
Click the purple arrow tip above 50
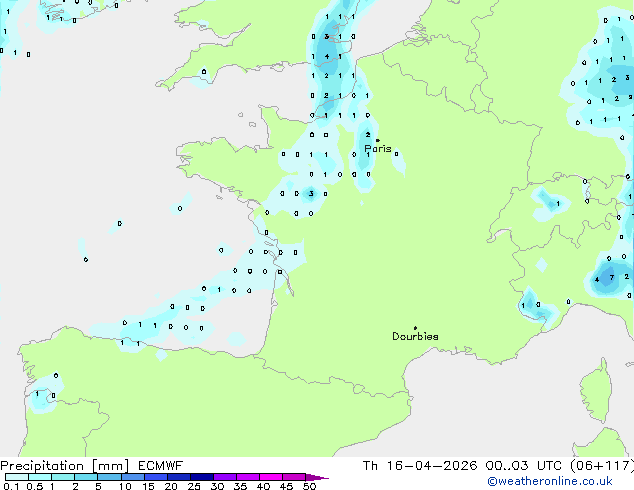coord(317,477)
